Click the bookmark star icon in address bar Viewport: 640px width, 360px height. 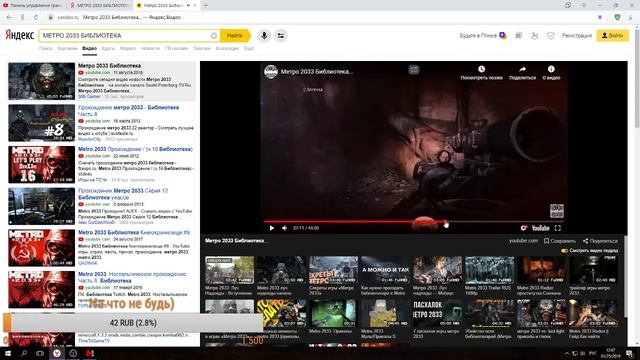coord(600,18)
